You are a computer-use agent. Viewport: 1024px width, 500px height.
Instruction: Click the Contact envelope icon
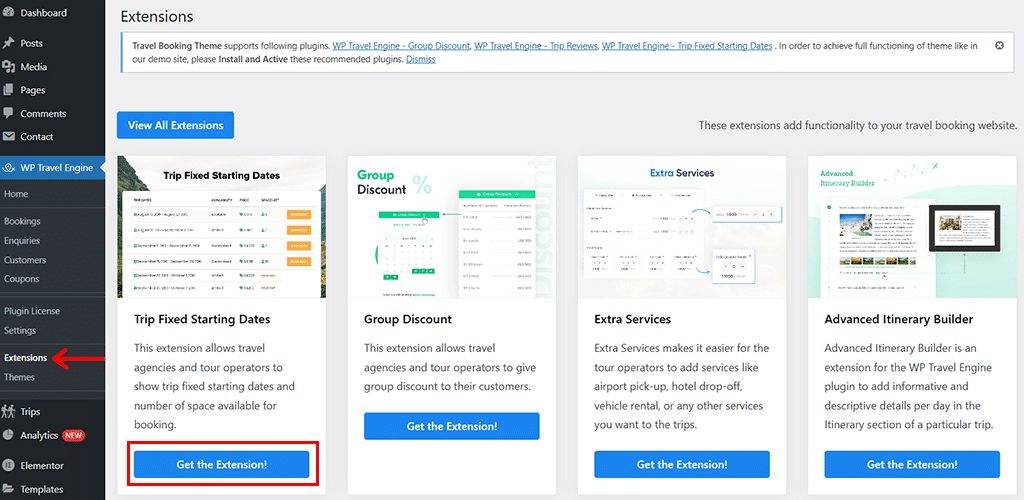[x=8, y=136]
